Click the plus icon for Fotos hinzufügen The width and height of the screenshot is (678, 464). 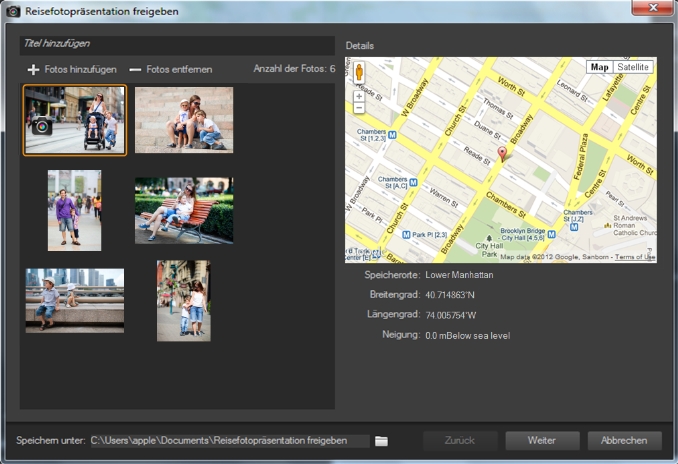[x=33, y=70]
